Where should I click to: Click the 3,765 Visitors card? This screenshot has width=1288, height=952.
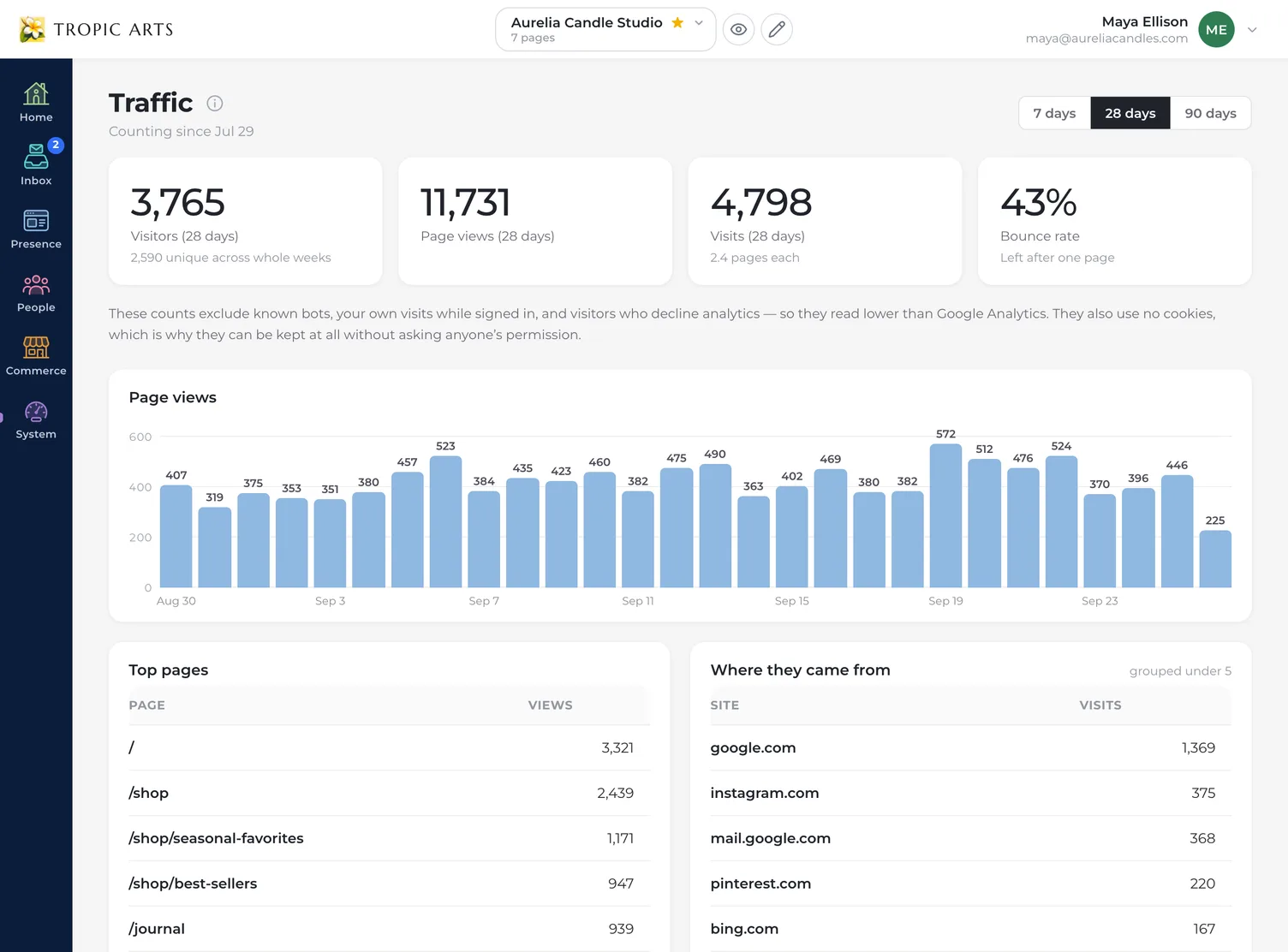tap(246, 221)
